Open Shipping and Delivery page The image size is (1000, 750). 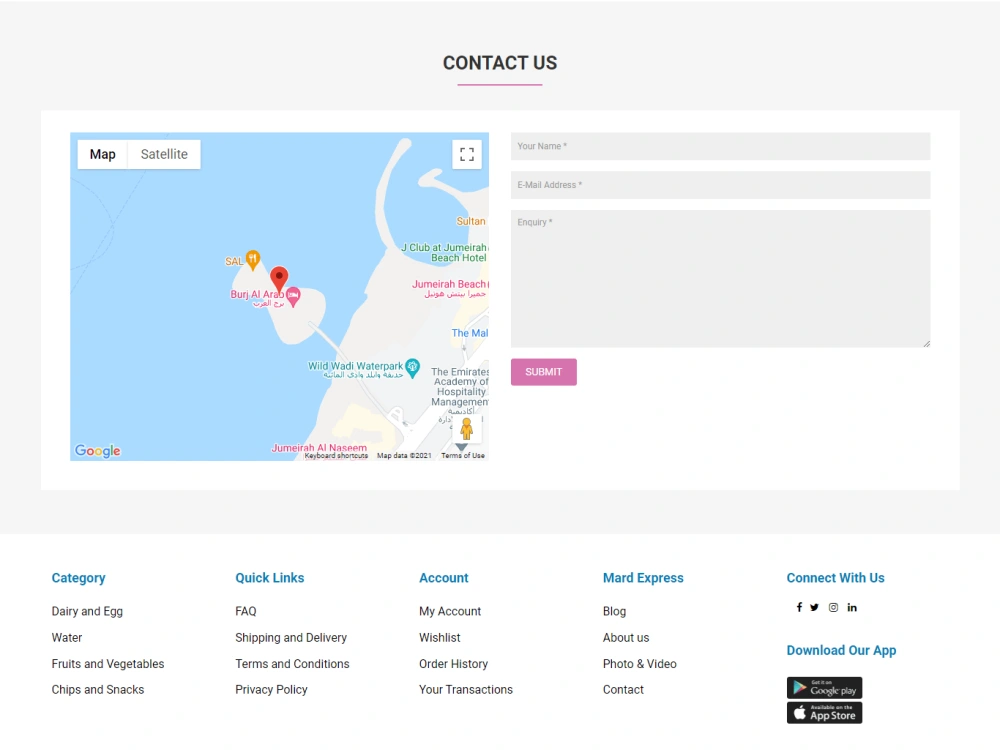[x=291, y=637]
